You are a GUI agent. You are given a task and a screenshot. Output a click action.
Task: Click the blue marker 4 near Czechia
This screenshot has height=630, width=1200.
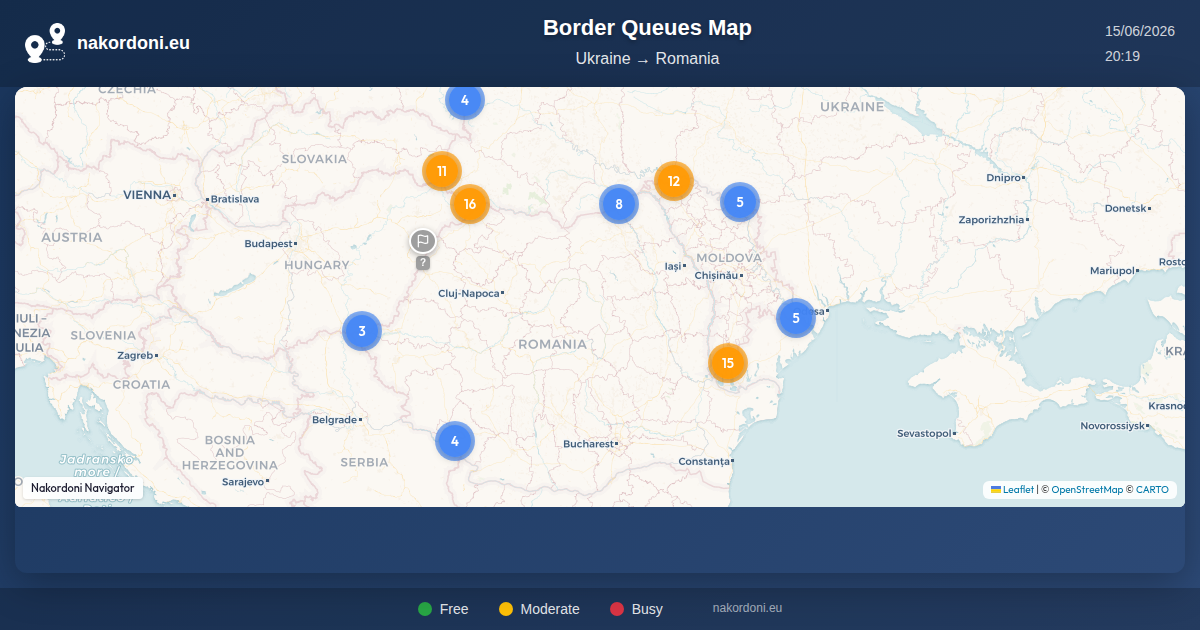point(465,100)
